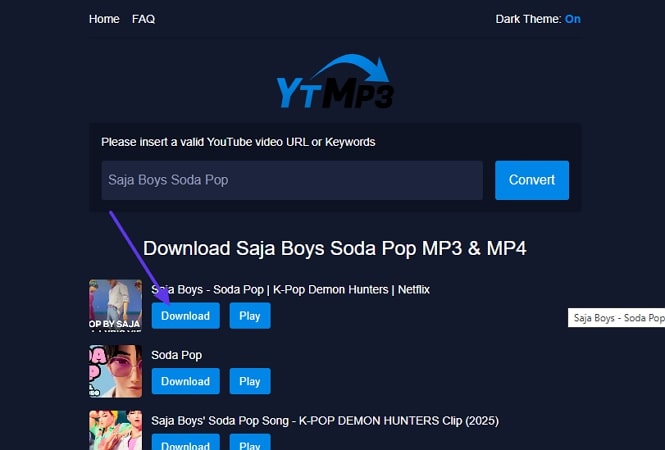Click the YTMP3 logo

(335, 81)
